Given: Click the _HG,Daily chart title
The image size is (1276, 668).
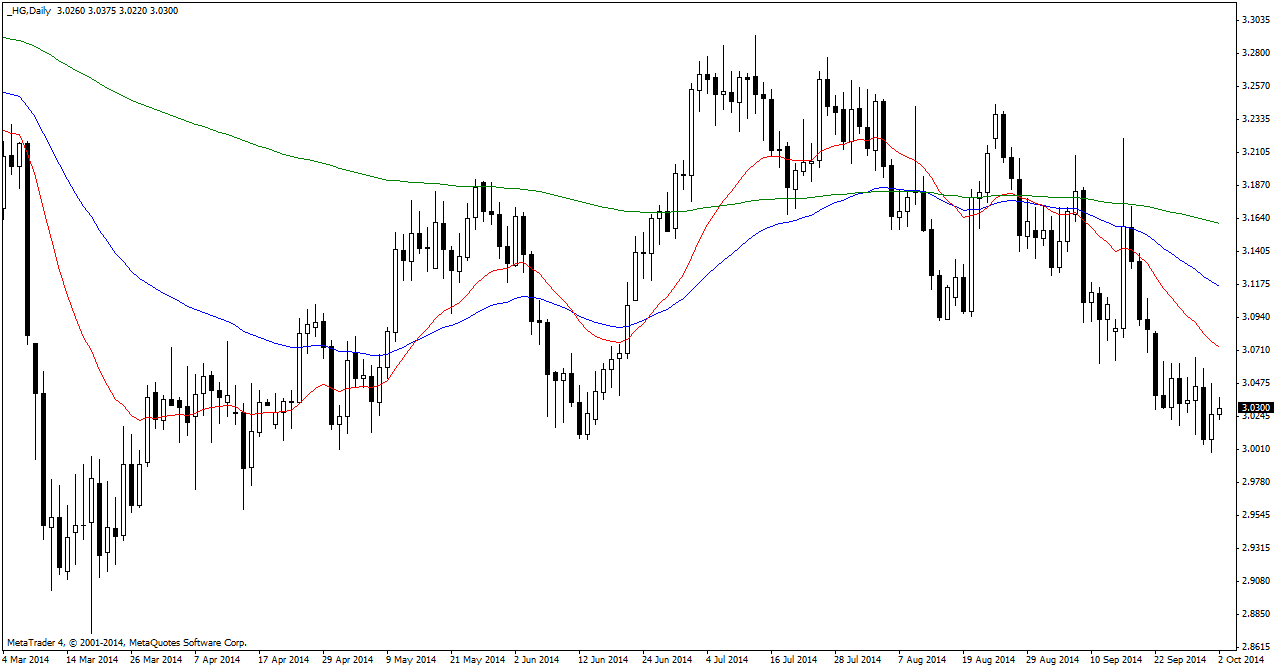Looking at the screenshot, I should click(x=29, y=9).
